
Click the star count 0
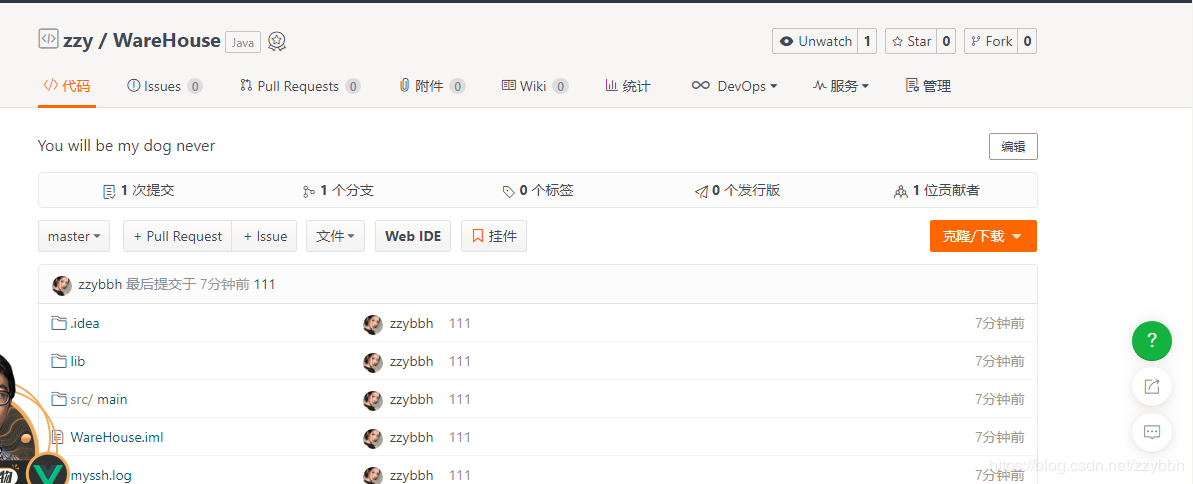pos(946,41)
